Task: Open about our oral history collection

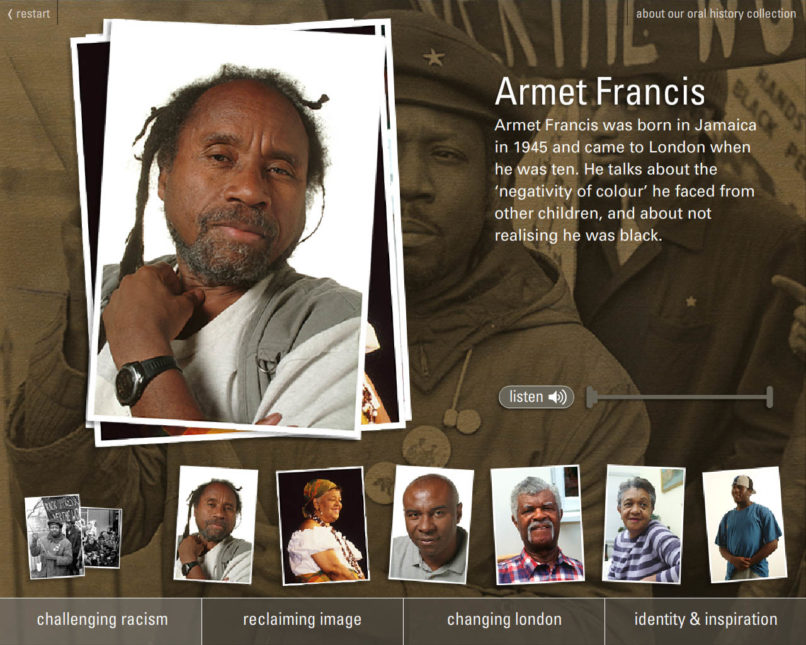Action: (716, 14)
